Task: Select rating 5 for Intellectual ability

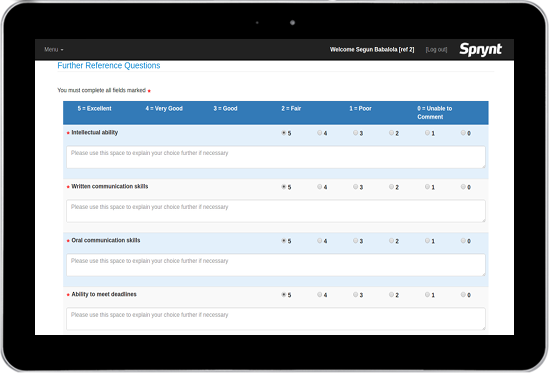Action: click(284, 133)
